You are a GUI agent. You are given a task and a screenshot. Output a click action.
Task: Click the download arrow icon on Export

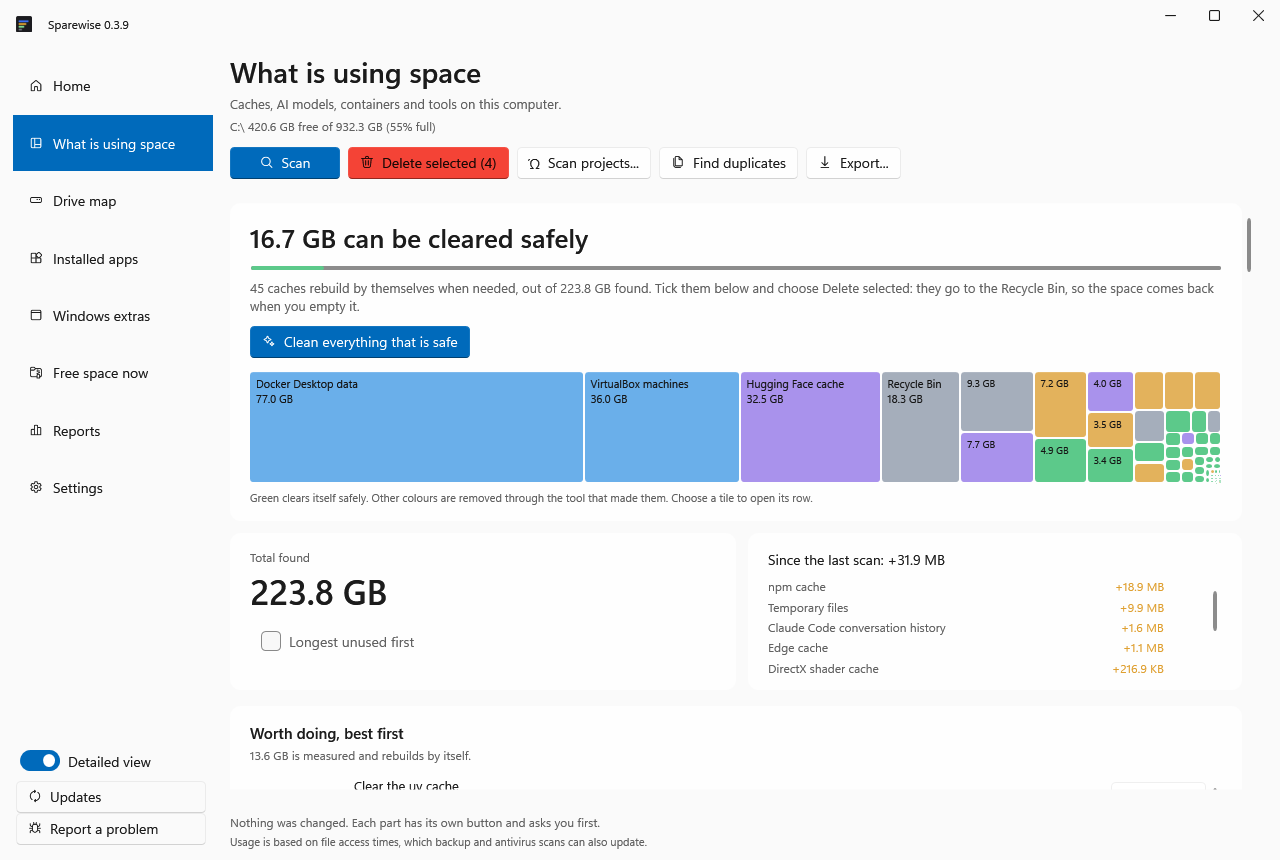(825, 163)
